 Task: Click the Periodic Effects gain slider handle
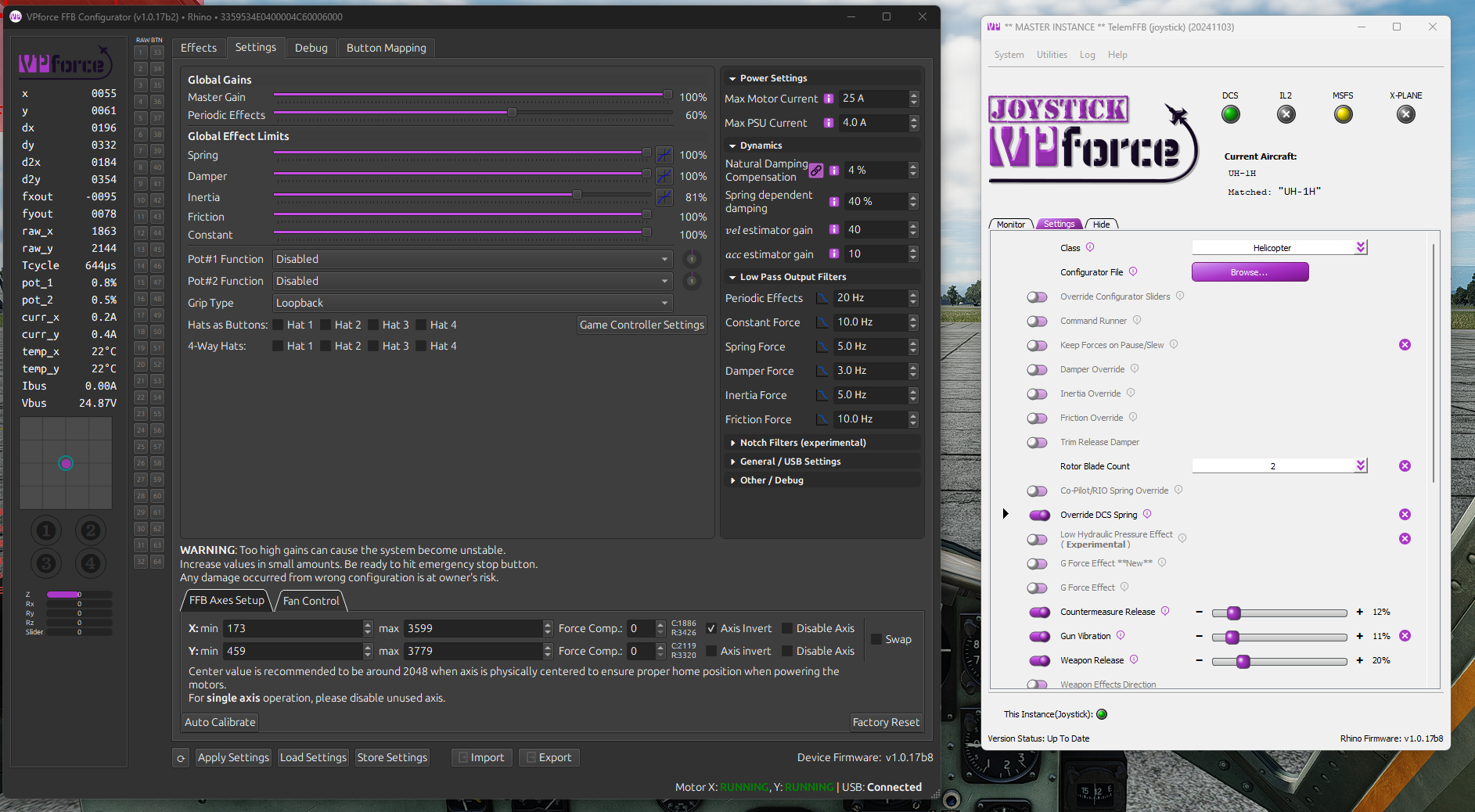pos(512,113)
